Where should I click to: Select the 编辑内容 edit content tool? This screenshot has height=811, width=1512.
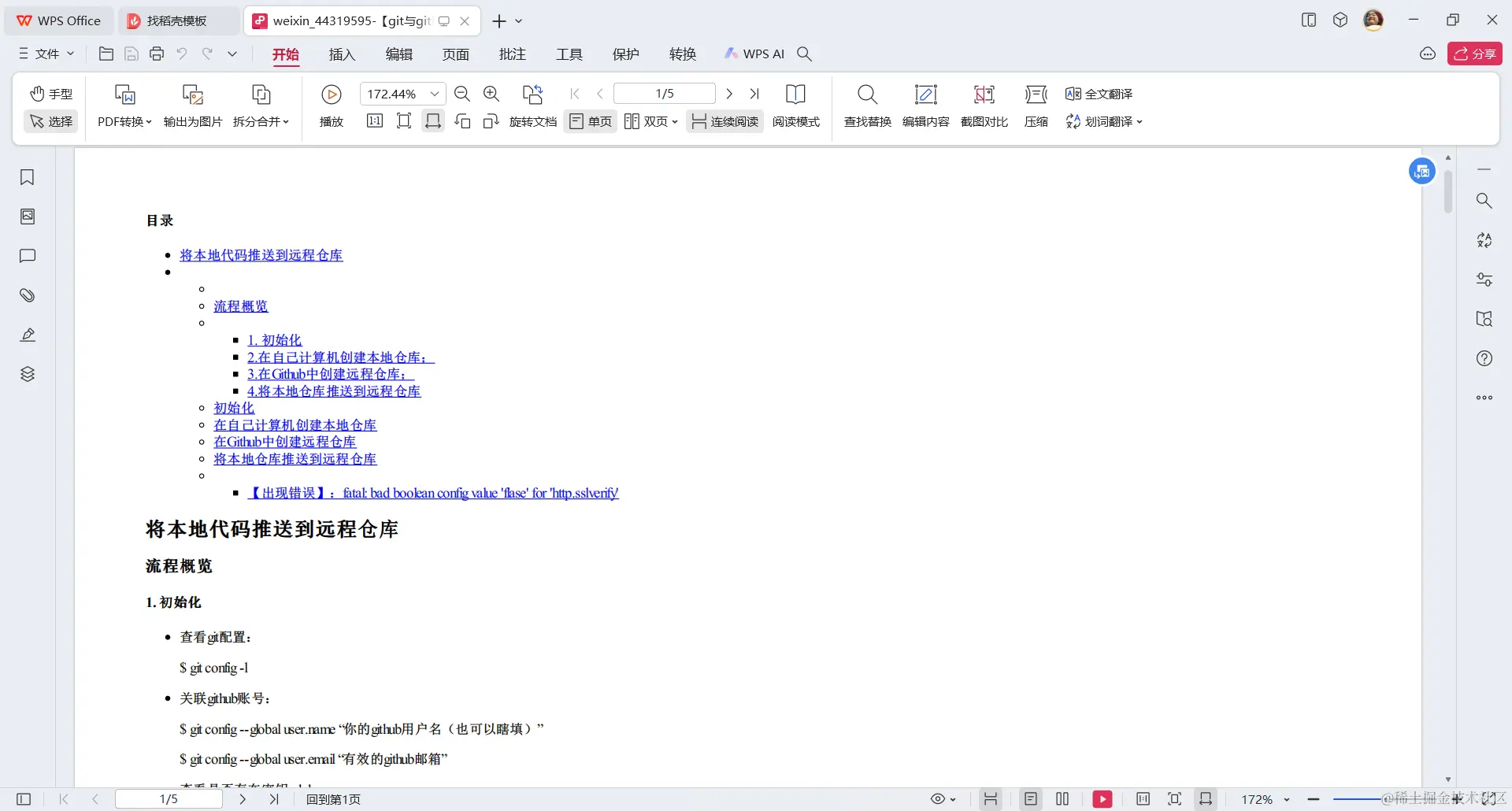click(926, 106)
